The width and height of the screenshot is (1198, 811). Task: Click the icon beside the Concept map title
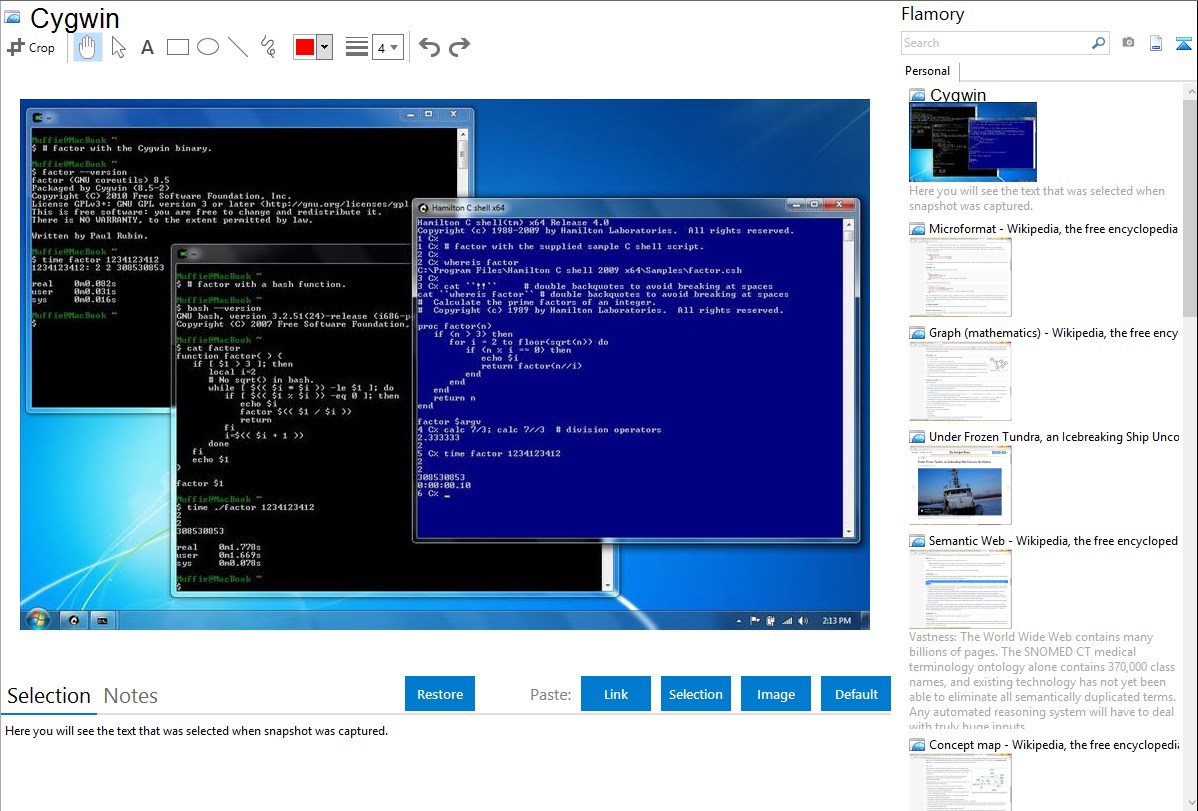(917, 745)
